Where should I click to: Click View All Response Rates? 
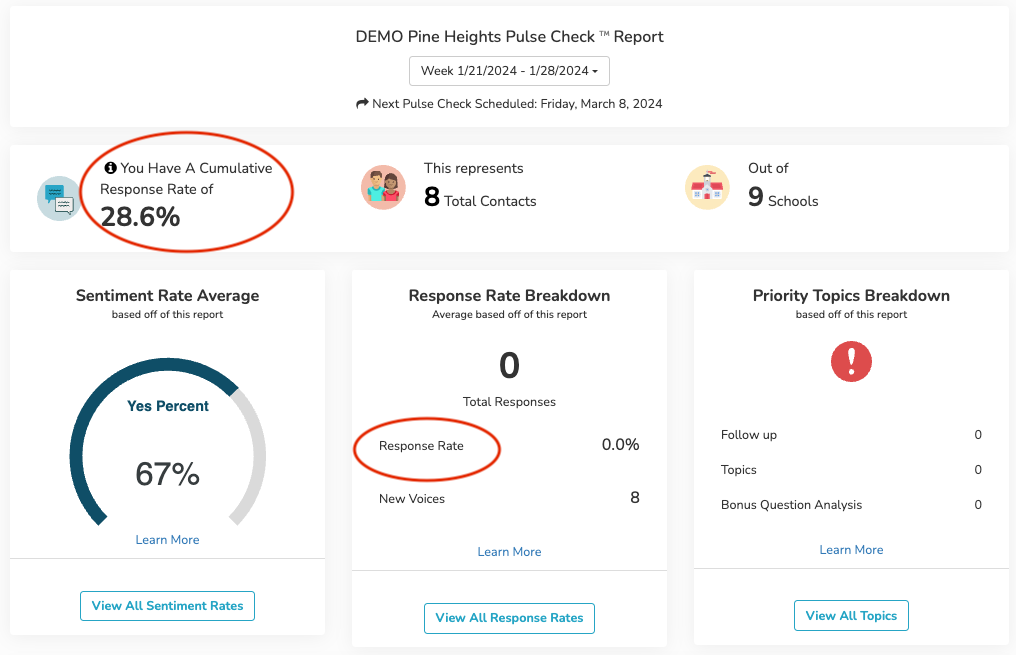coord(509,618)
